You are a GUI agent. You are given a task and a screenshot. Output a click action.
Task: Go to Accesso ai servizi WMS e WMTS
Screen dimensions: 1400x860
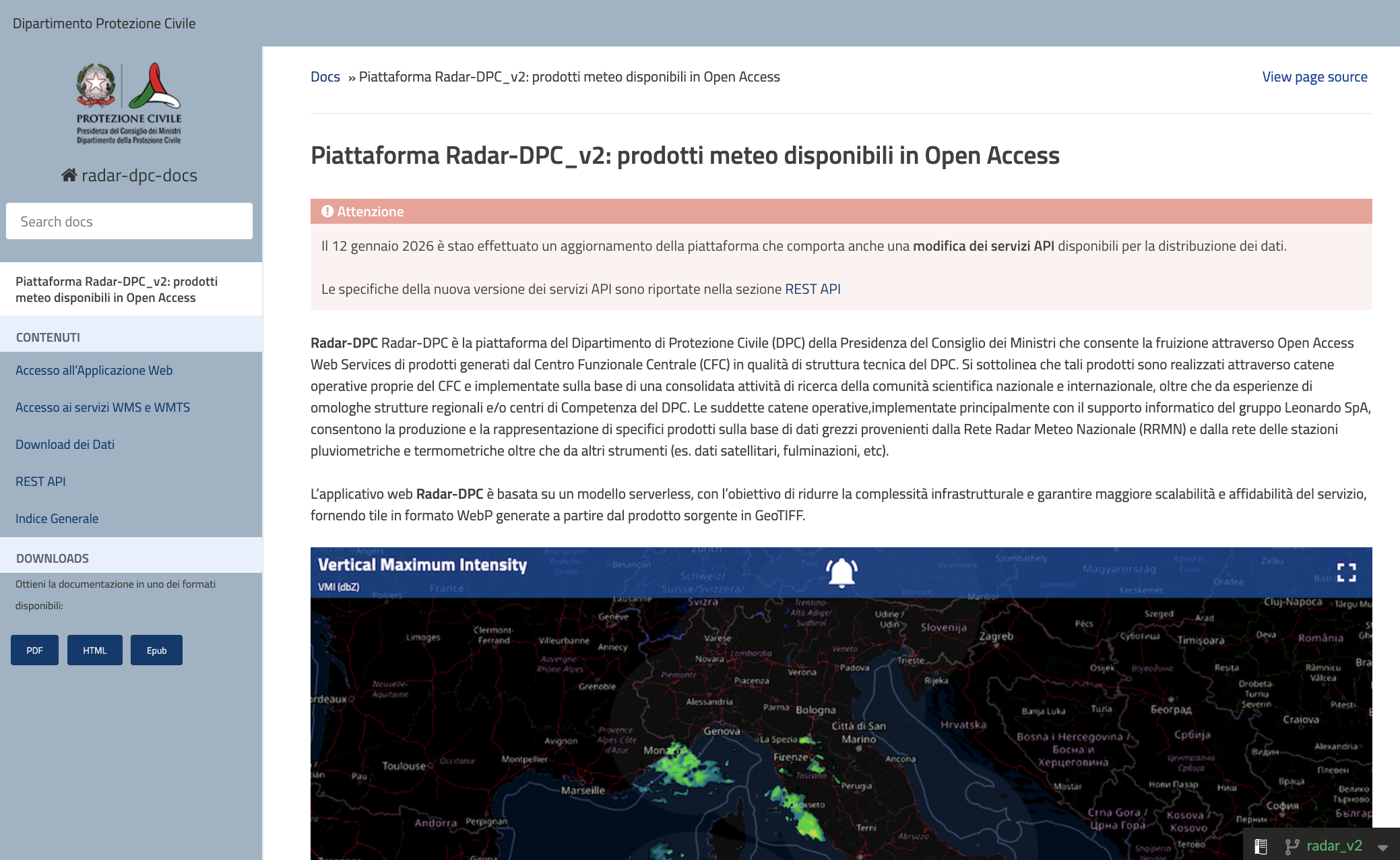coord(102,407)
